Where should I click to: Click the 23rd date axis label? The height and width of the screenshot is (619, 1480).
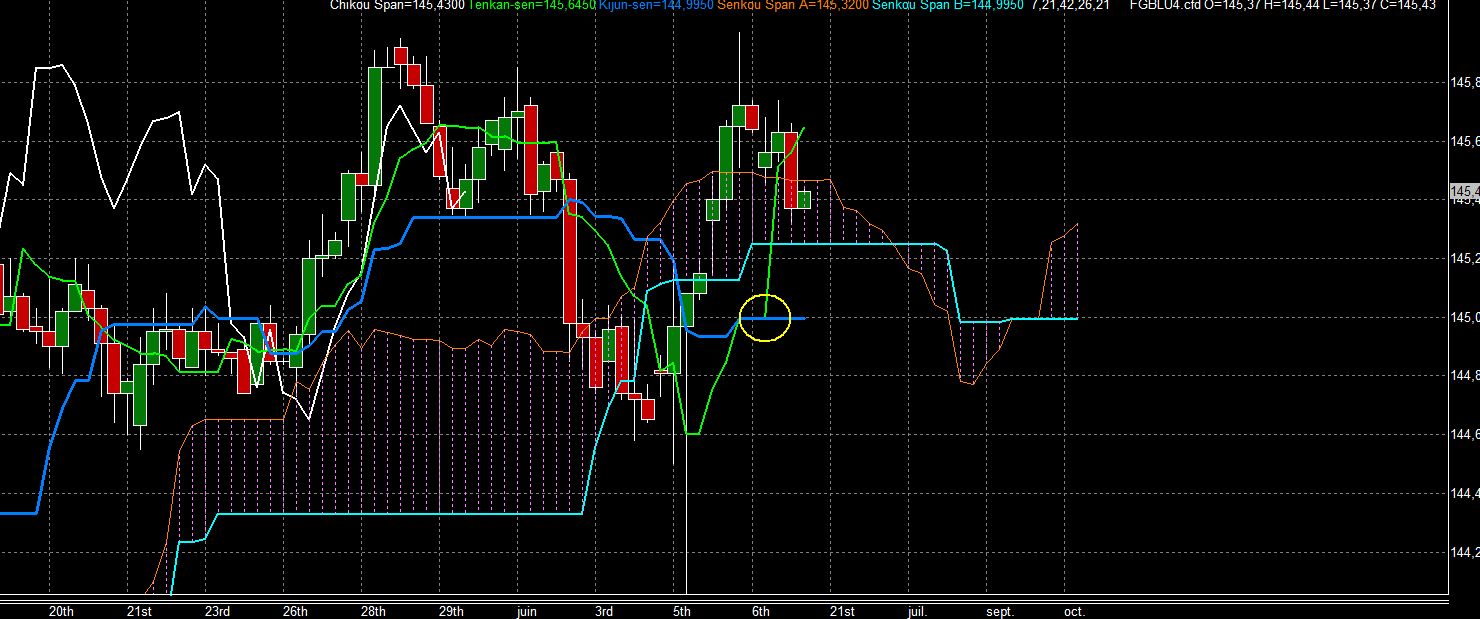click(x=217, y=611)
